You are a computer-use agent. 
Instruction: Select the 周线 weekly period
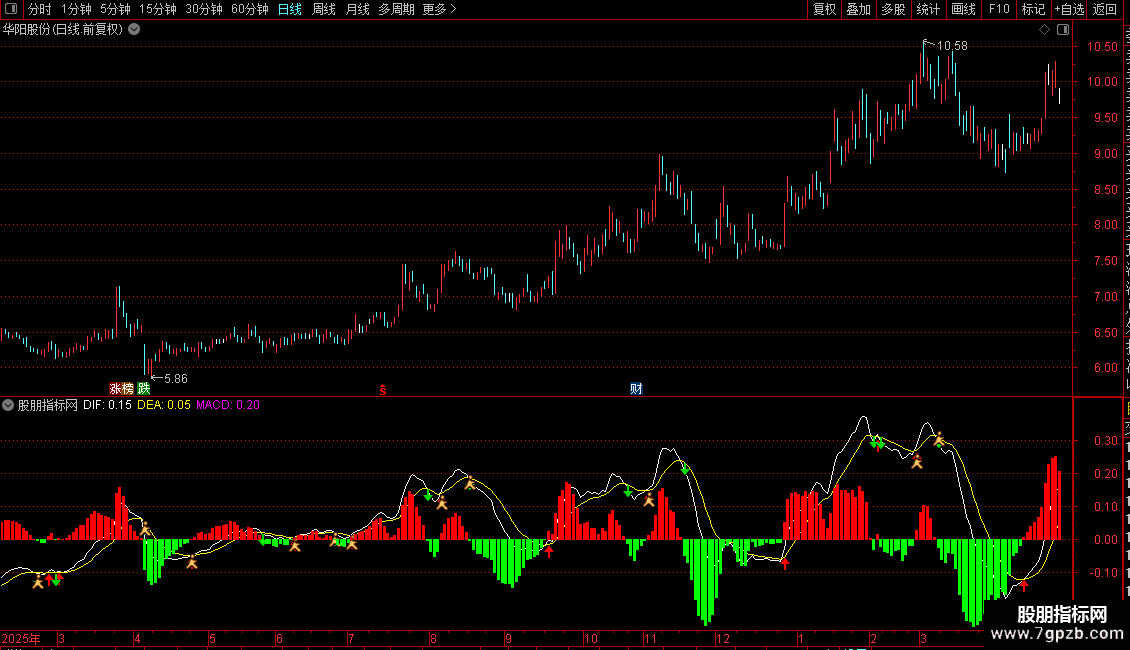(x=324, y=9)
